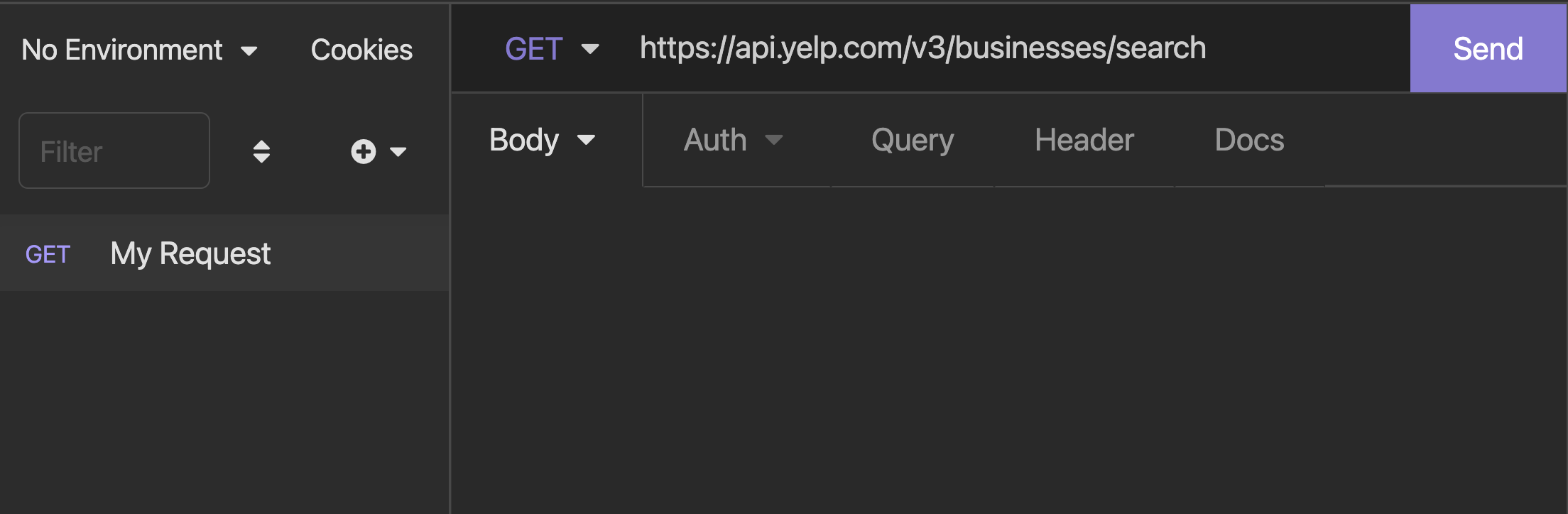Click the caret next to GET method
1568x514 pixels.
[x=590, y=49]
